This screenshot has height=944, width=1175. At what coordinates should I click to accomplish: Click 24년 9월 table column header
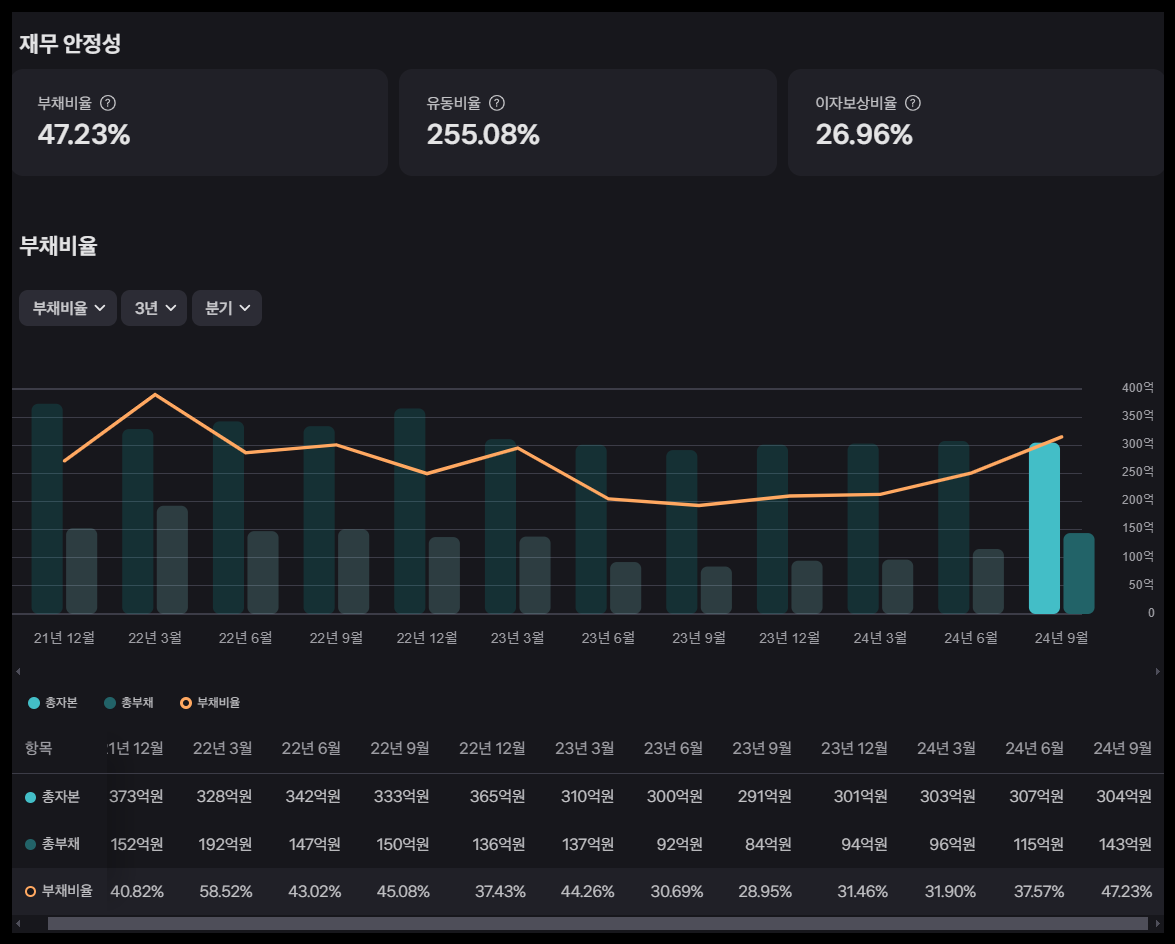point(1123,748)
